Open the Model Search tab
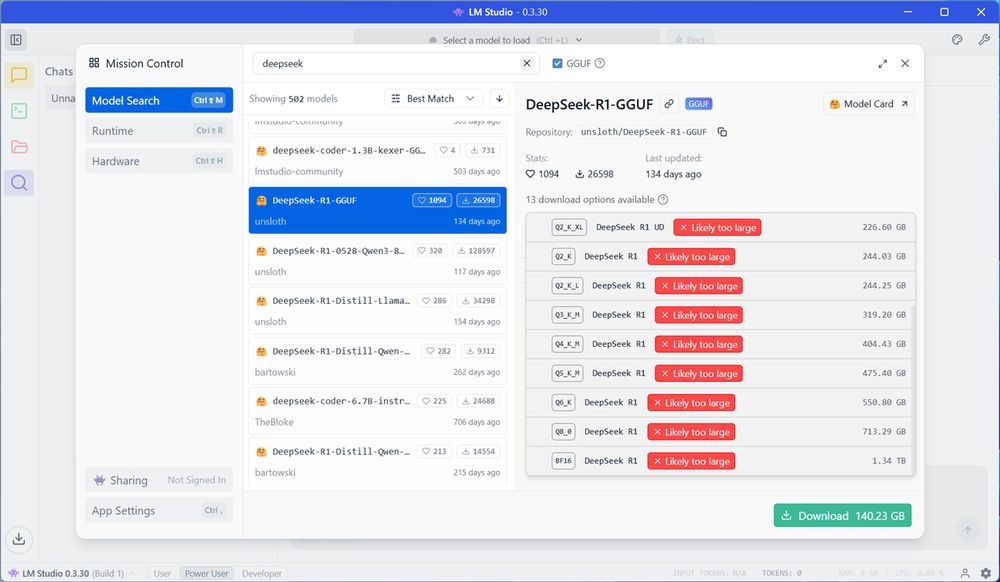Viewport: 1000px width, 582px height. (x=159, y=100)
